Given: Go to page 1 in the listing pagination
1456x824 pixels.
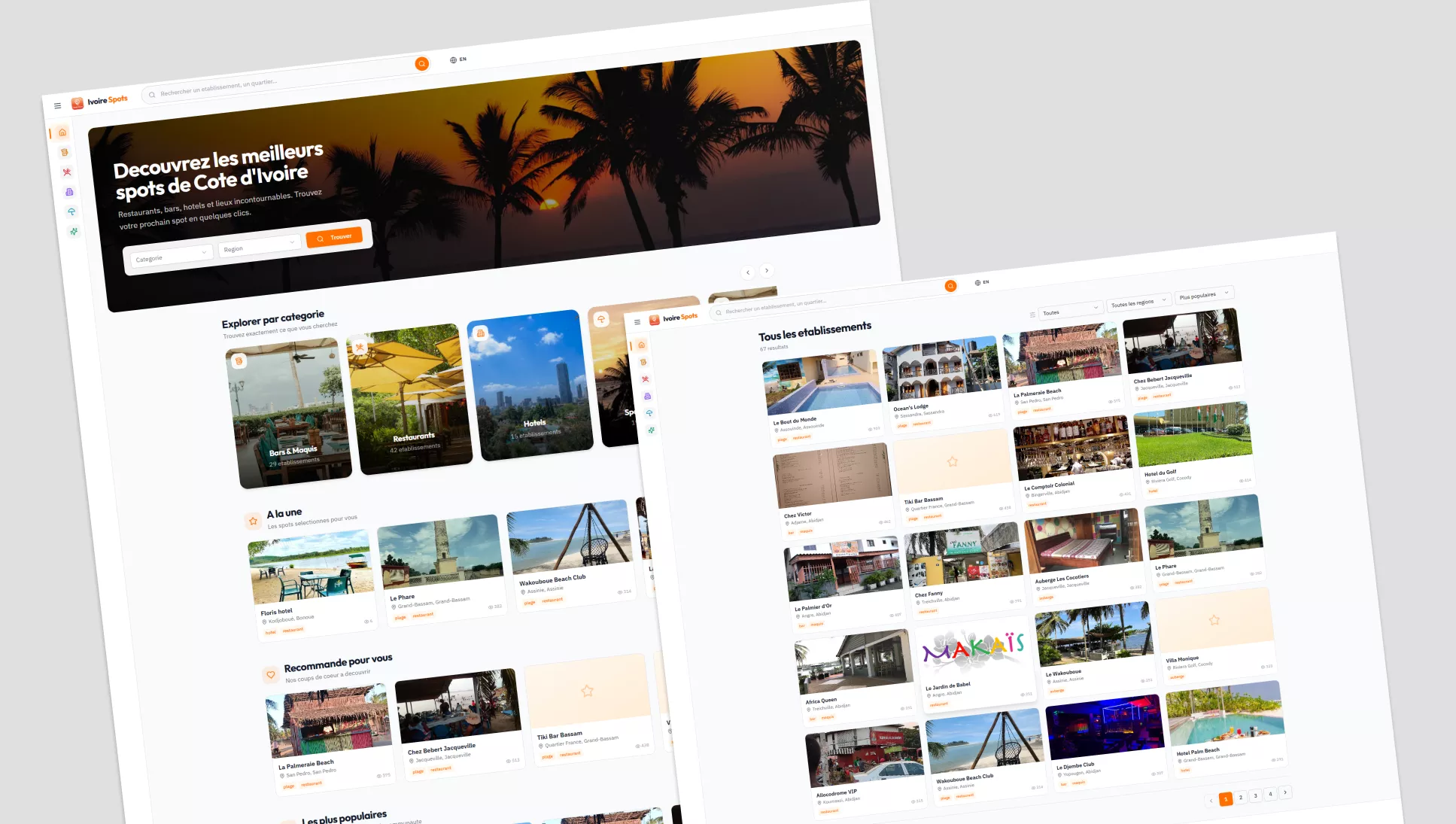Looking at the screenshot, I should point(1226,799).
